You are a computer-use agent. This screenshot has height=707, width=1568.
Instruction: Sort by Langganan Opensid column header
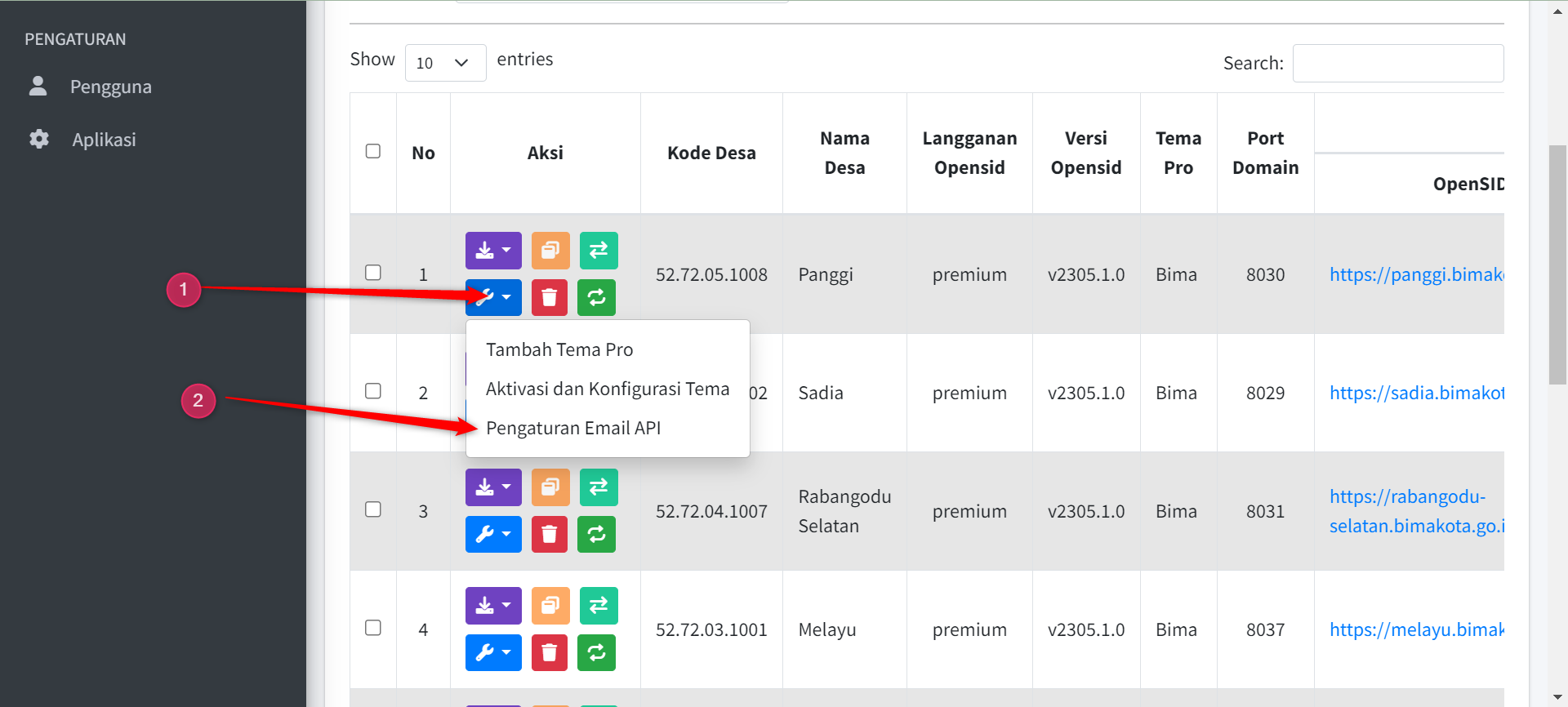coord(969,153)
